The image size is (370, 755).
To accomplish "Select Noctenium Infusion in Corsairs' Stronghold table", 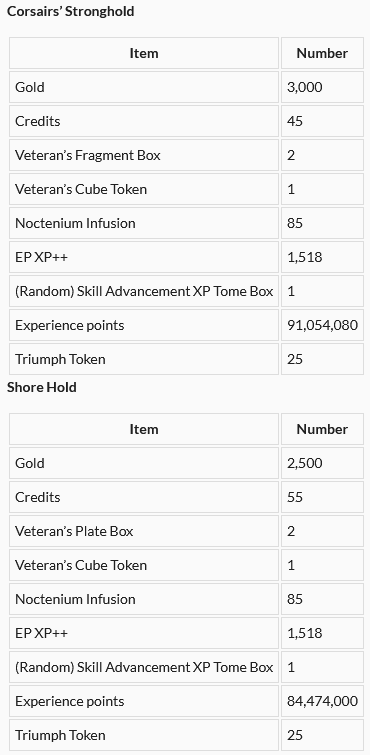I will coord(144,223).
